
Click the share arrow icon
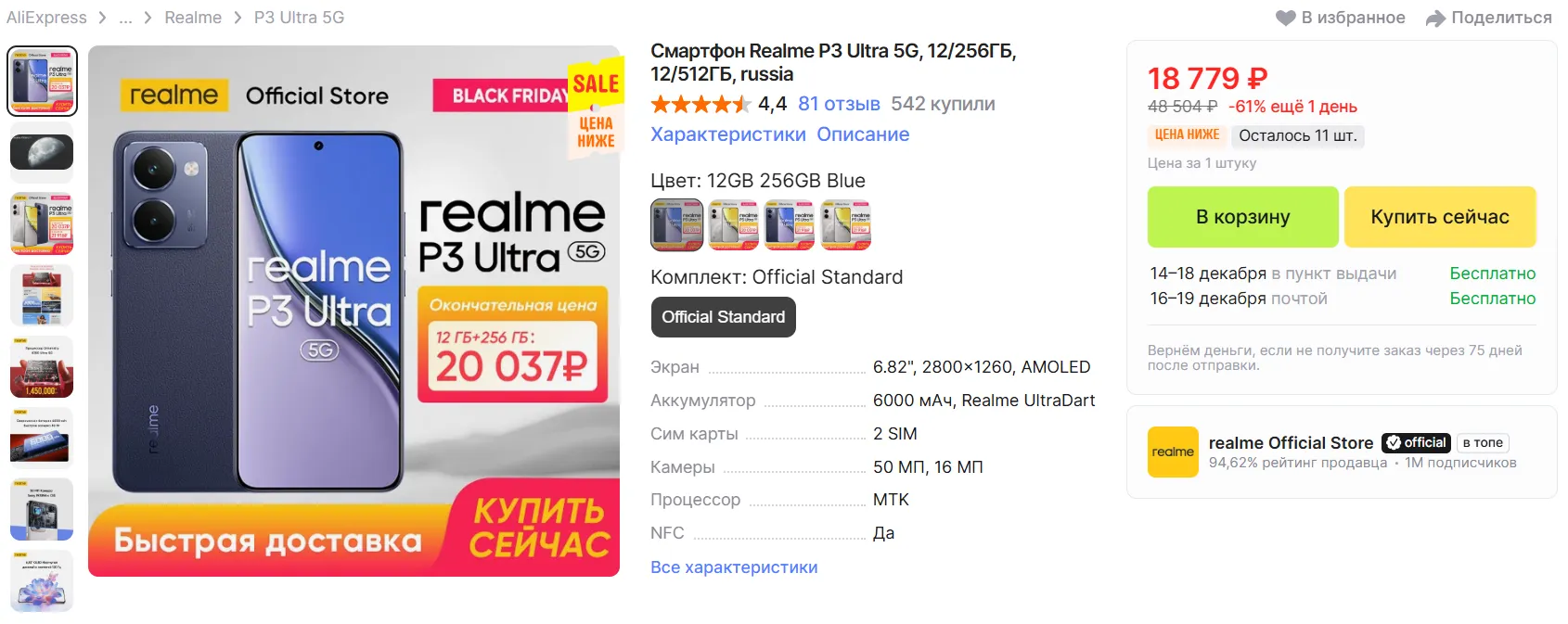(1435, 18)
